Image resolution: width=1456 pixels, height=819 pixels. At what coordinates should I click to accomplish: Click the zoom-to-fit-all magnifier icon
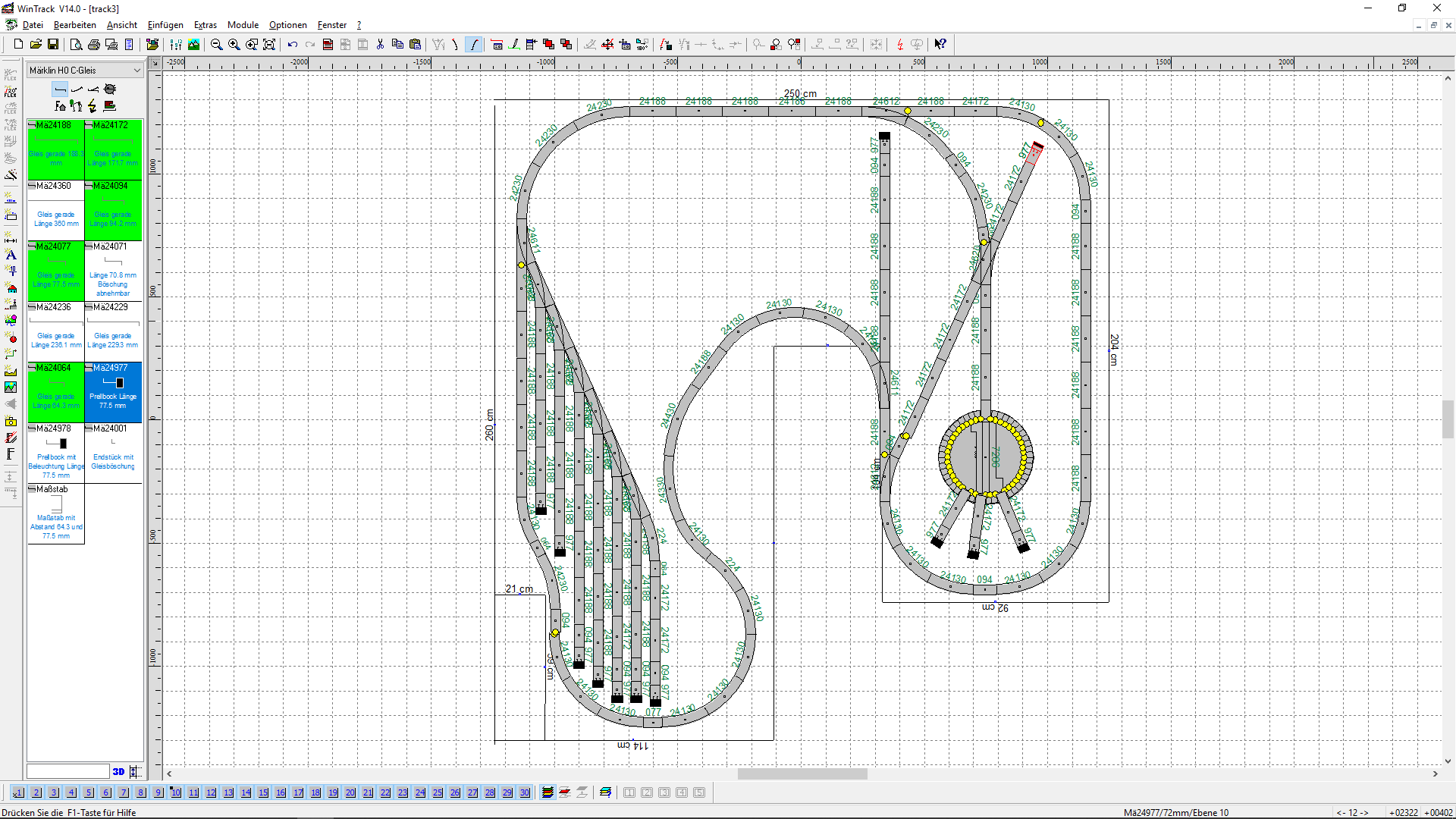click(x=268, y=45)
